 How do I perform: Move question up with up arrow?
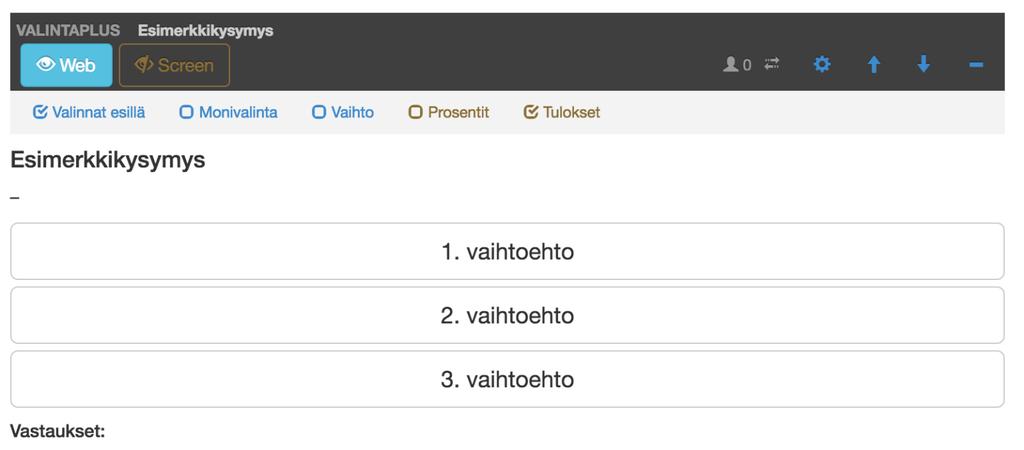click(874, 64)
